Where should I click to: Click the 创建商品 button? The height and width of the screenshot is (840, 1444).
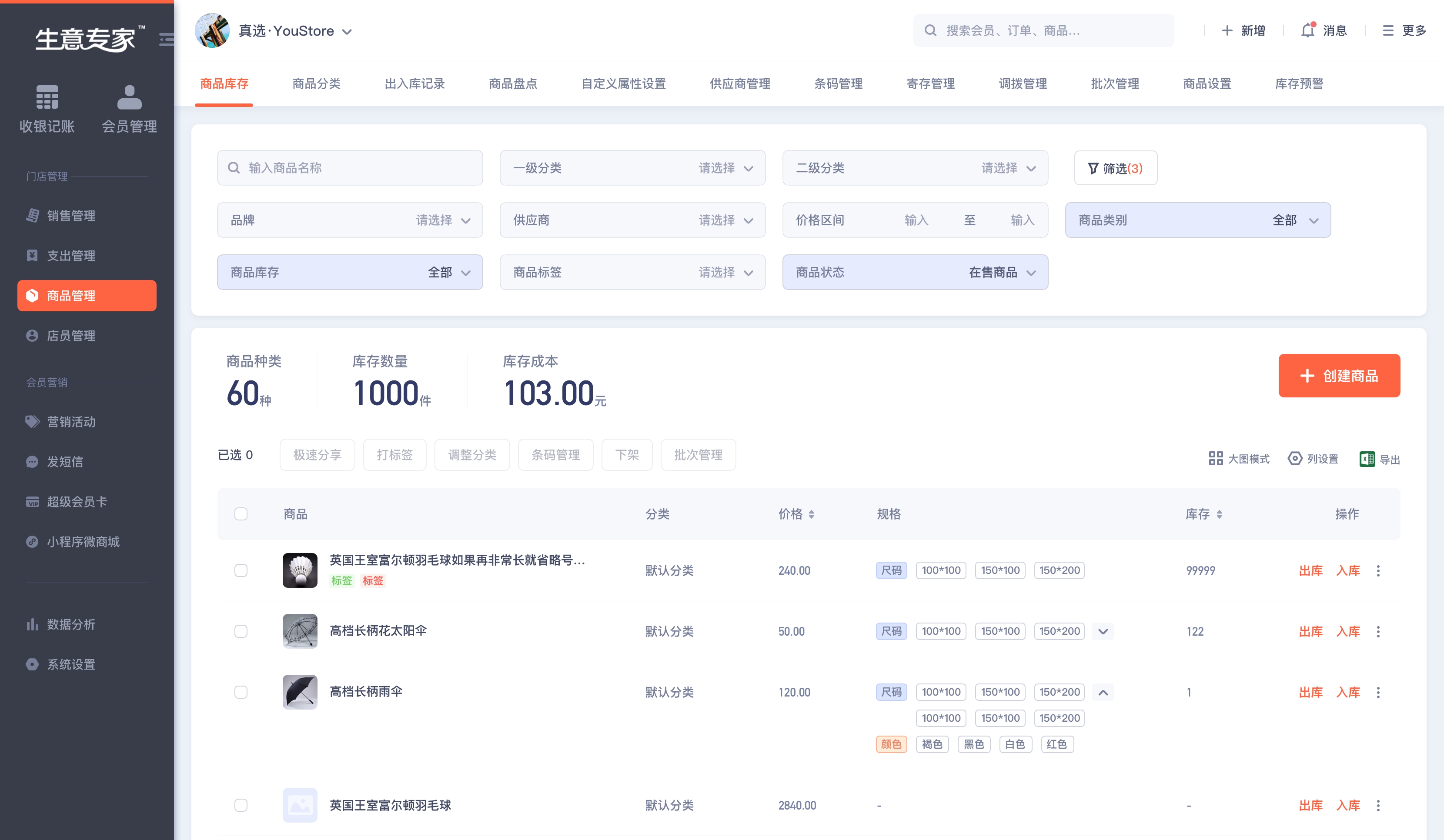coord(1339,376)
